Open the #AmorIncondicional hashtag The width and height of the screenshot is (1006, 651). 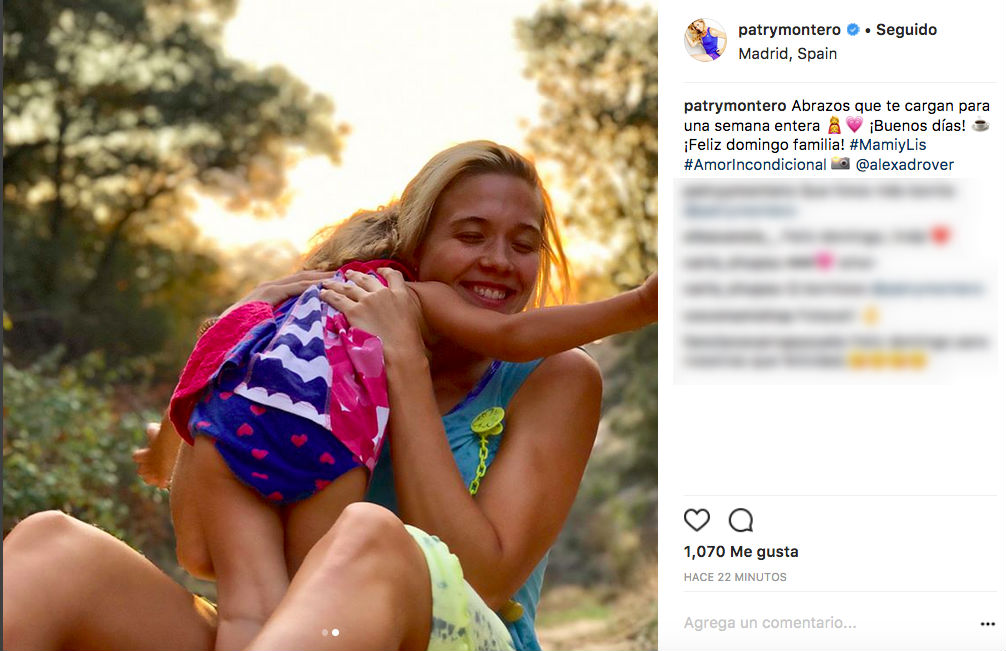755,164
